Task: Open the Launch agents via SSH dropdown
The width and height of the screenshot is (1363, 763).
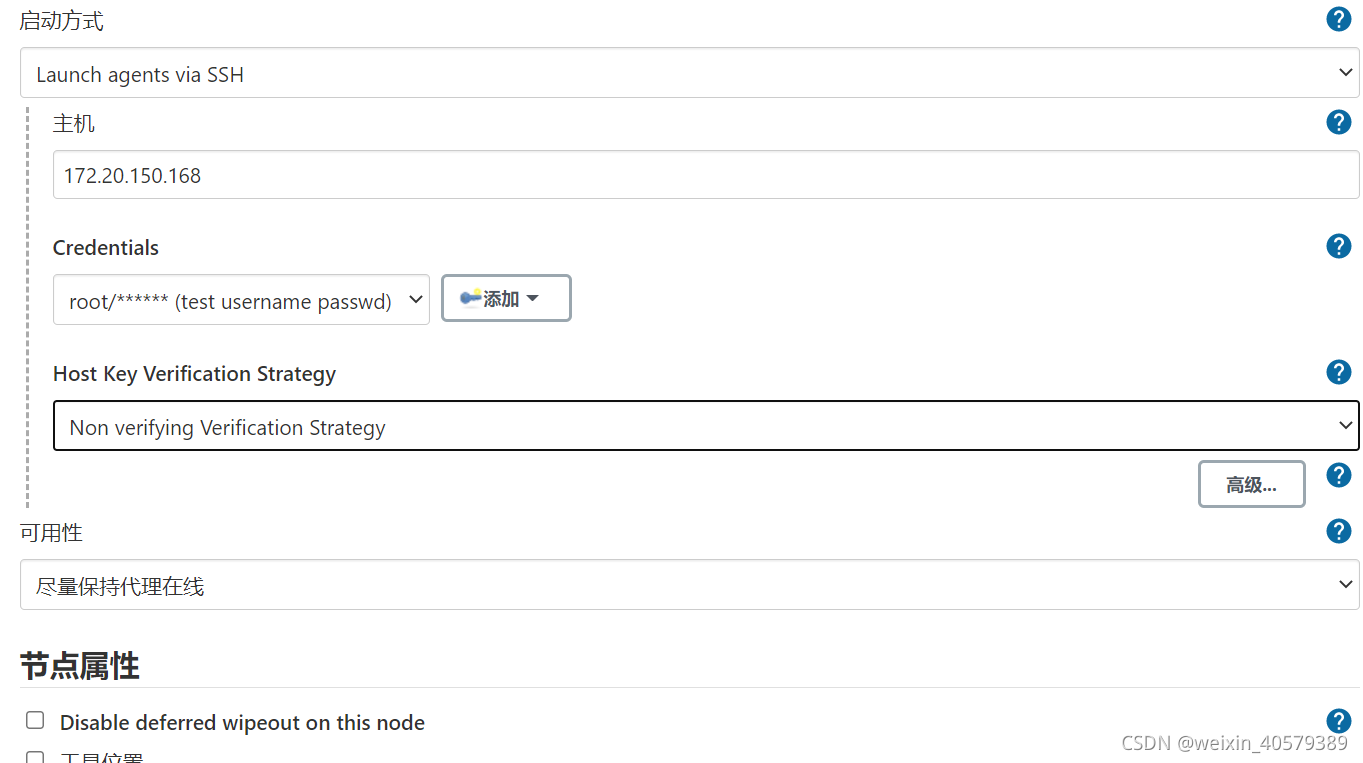Action: click(689, 73)
